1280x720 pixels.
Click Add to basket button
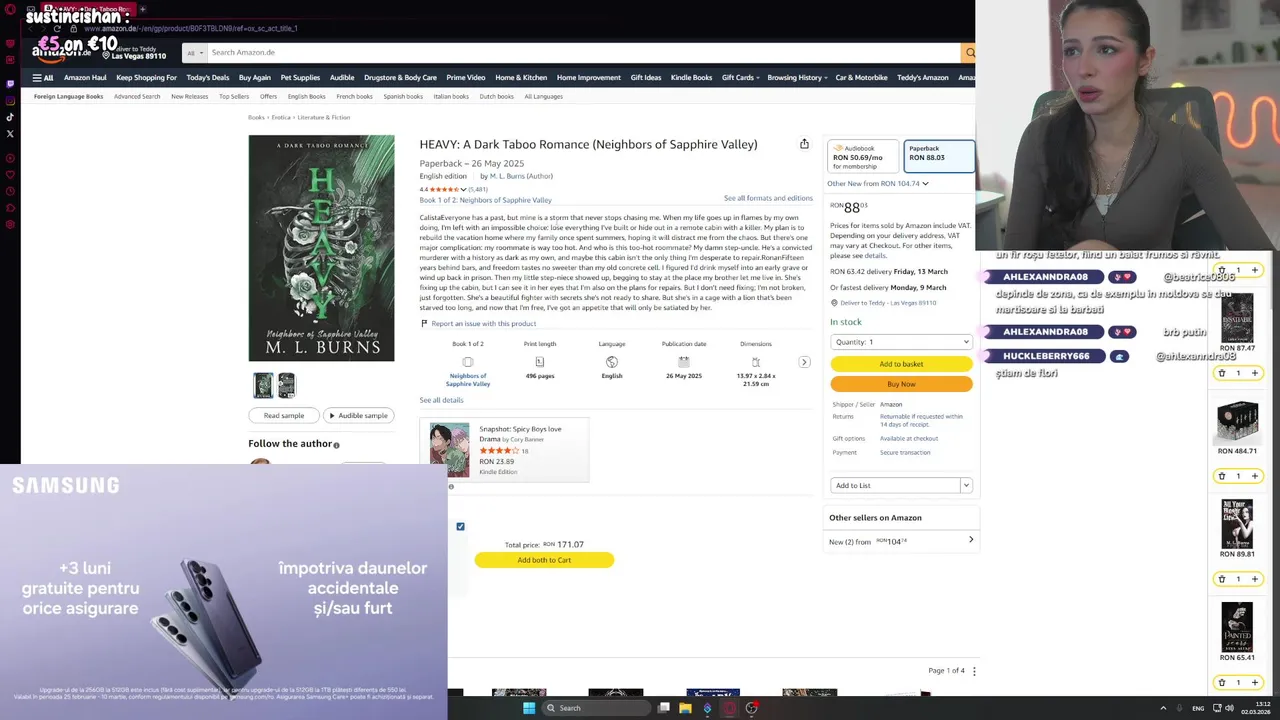click(x=901, y=364)
